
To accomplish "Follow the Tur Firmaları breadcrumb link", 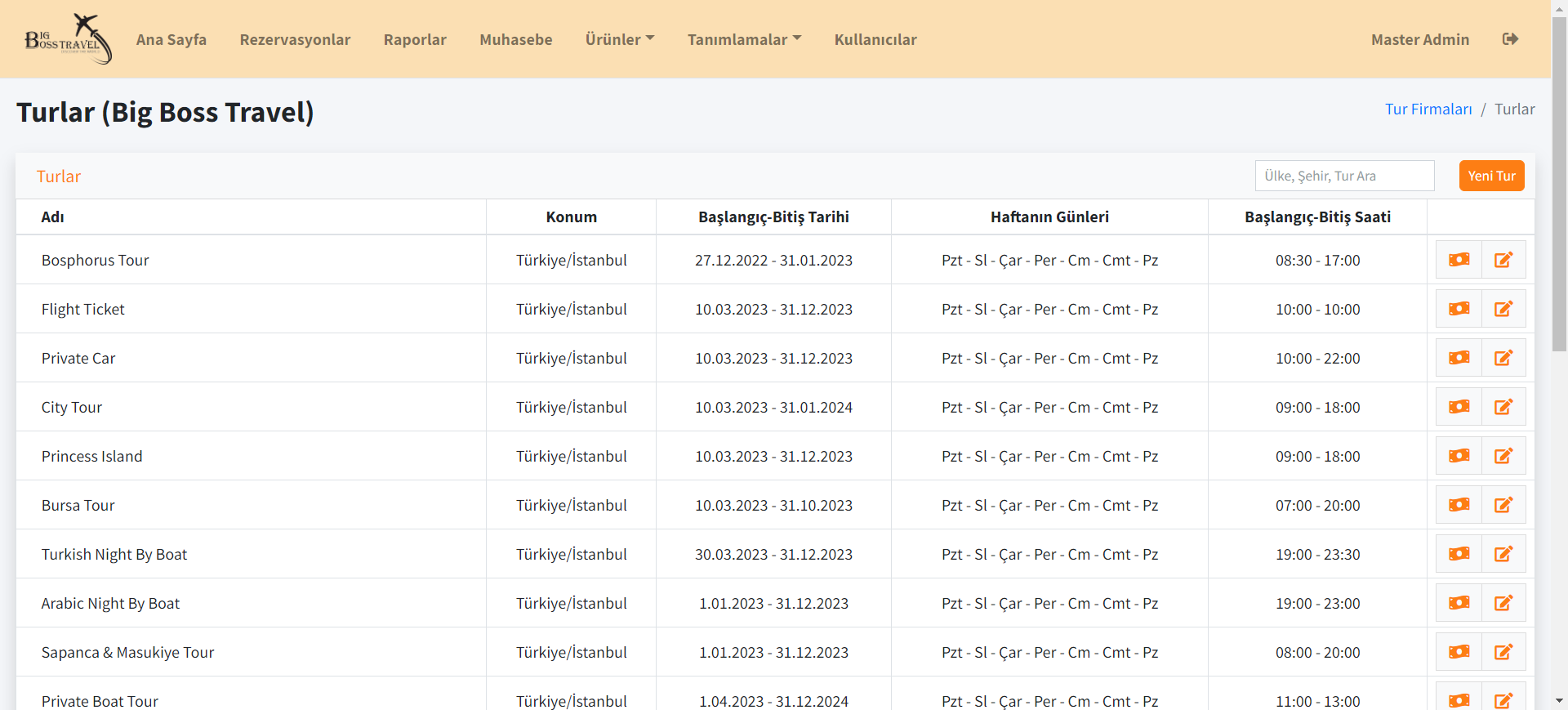I will pos(1428,109).
